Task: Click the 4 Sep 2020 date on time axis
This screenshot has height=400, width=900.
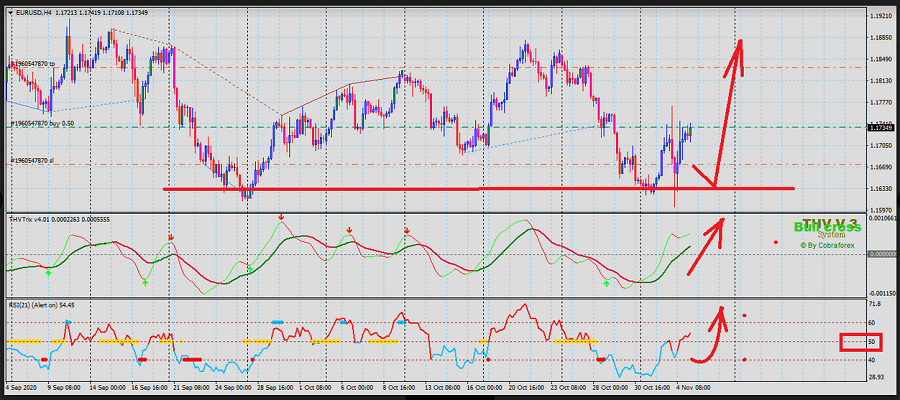Action: [22, 386]
